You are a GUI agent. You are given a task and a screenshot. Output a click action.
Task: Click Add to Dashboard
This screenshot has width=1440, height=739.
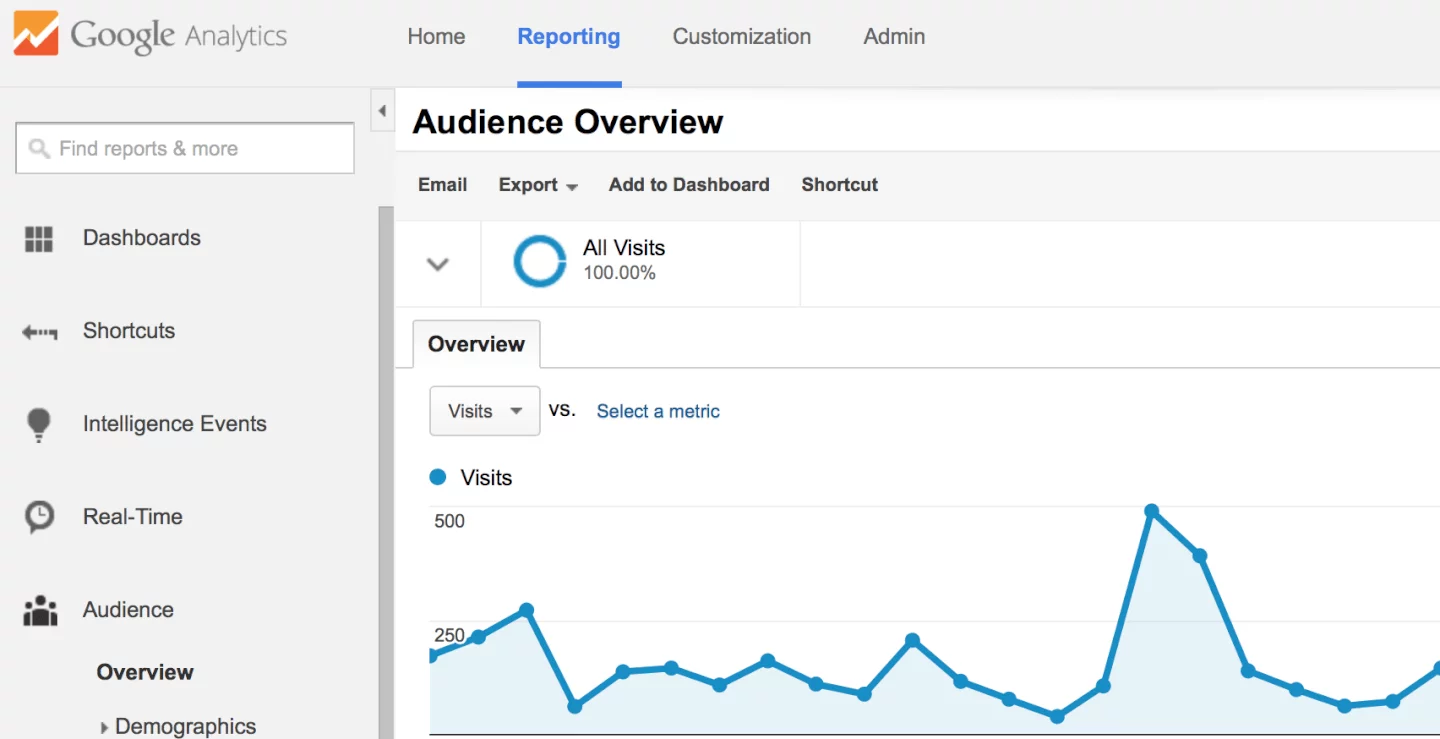pyautogui.click(x=688, y=185)
